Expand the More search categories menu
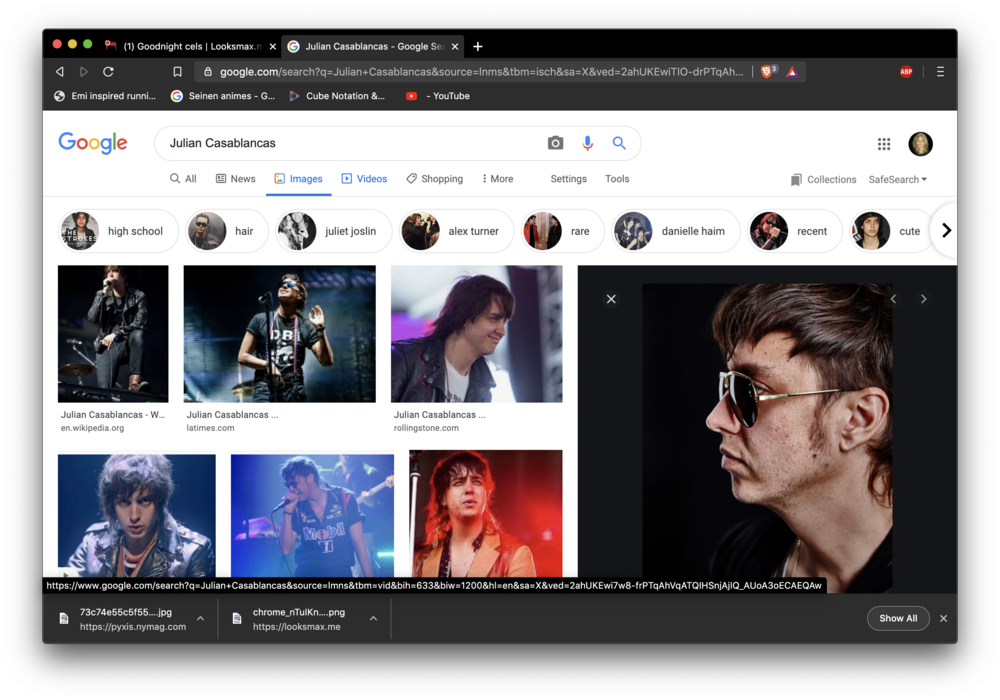 pos(497,179)
